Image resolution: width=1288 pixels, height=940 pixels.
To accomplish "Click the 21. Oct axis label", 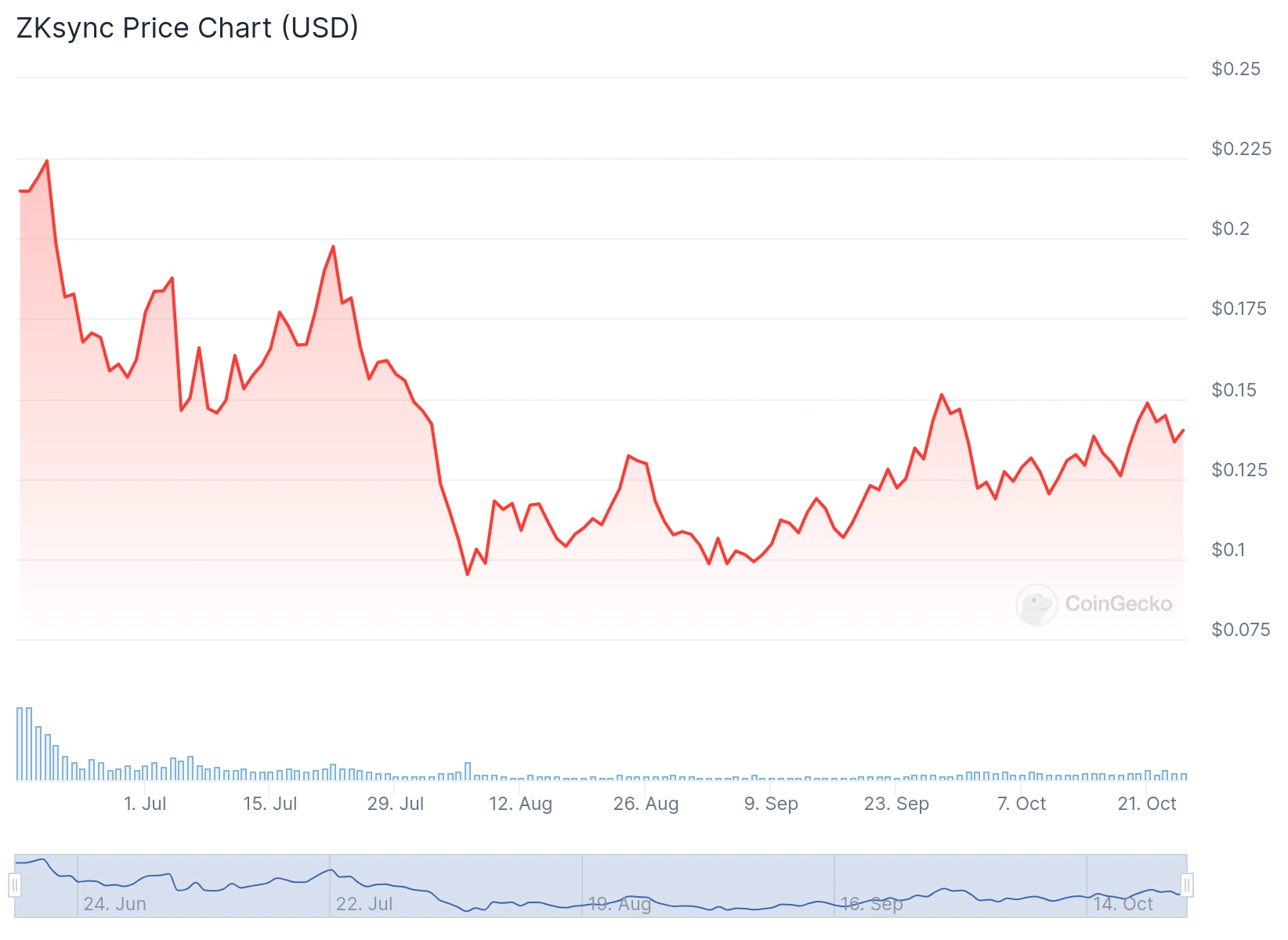I will (x=1147, y=804).
